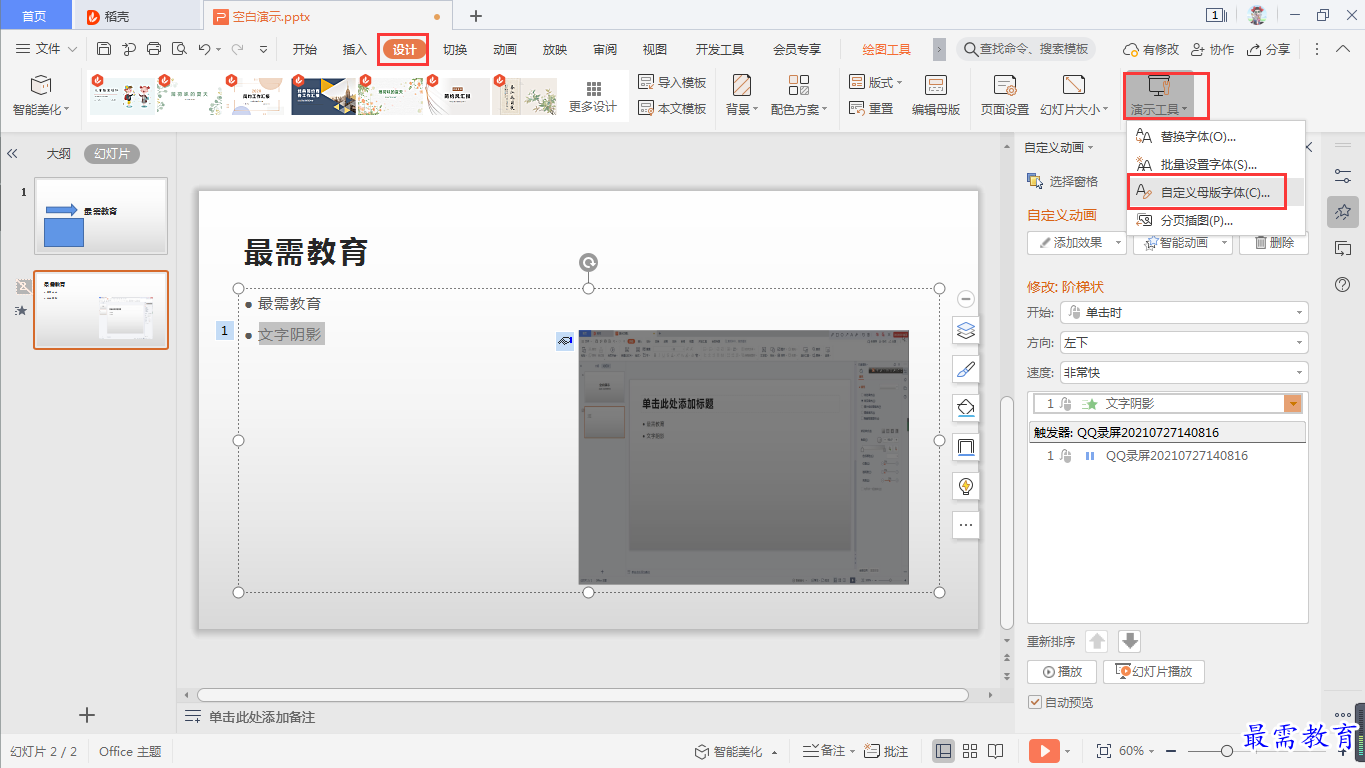Open 方向 dropdown set to 左下

click(x=1183, y=343)
